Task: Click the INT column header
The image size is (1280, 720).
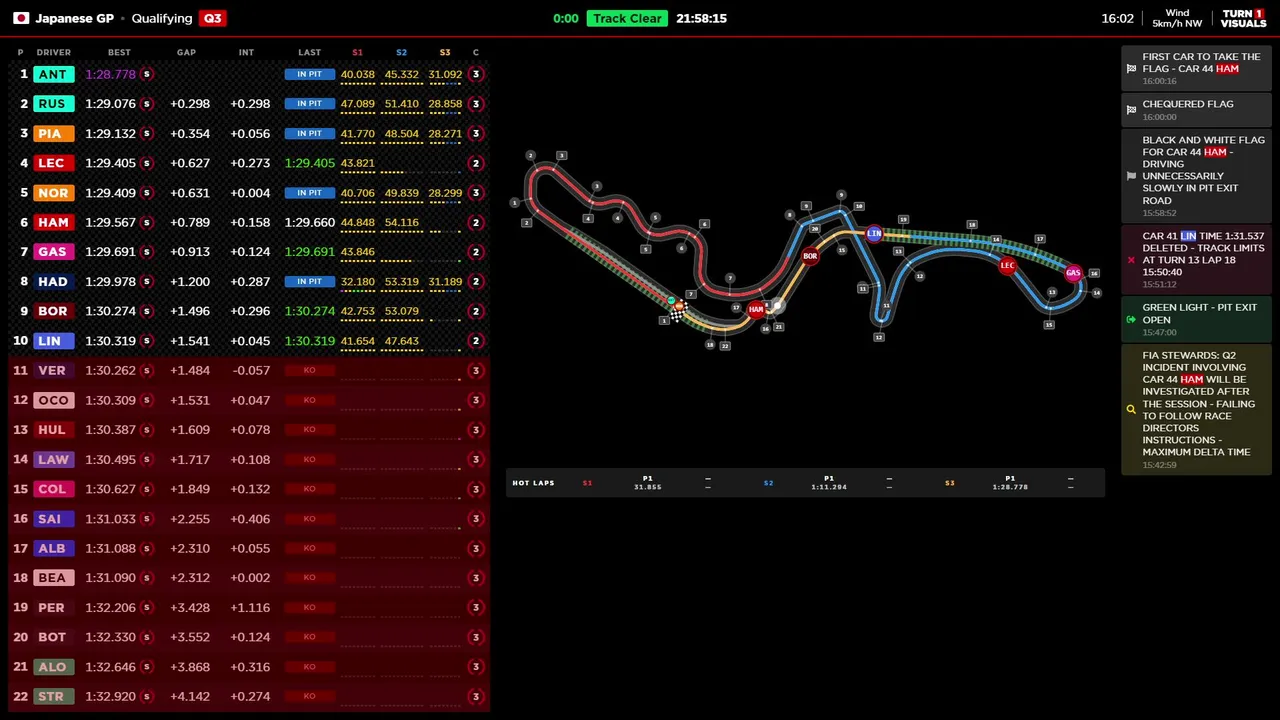Action: click(x=246, y=52)
